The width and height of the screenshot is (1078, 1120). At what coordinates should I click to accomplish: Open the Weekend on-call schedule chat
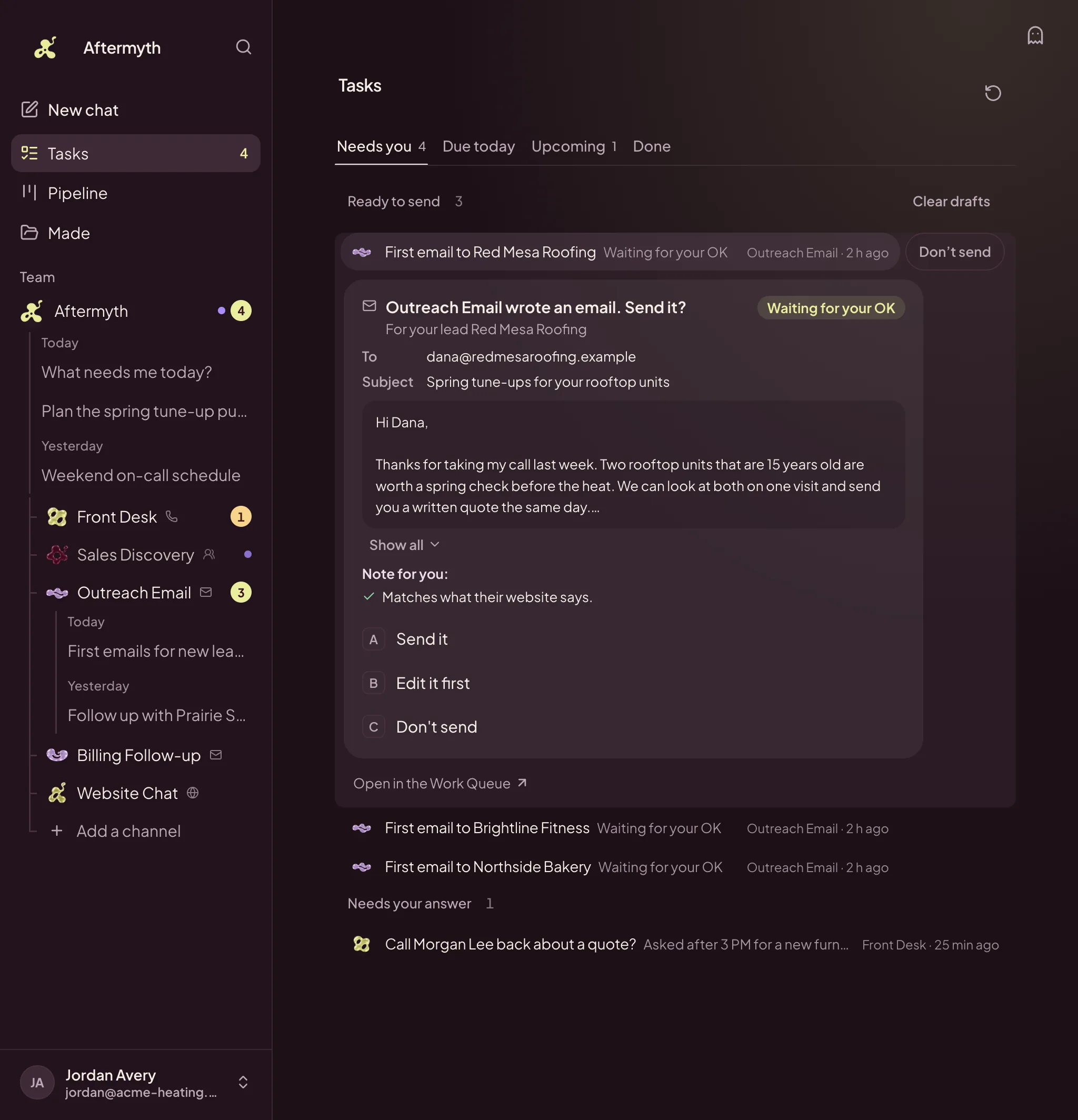coord(141,475)
